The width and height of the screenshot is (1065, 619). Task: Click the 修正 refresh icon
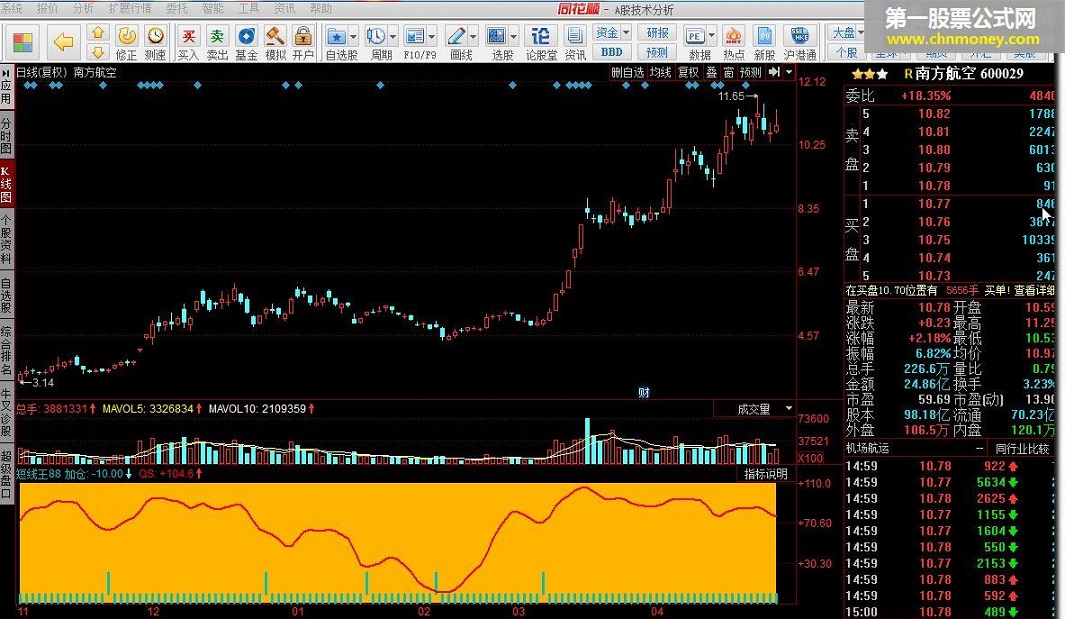(126, 35)
